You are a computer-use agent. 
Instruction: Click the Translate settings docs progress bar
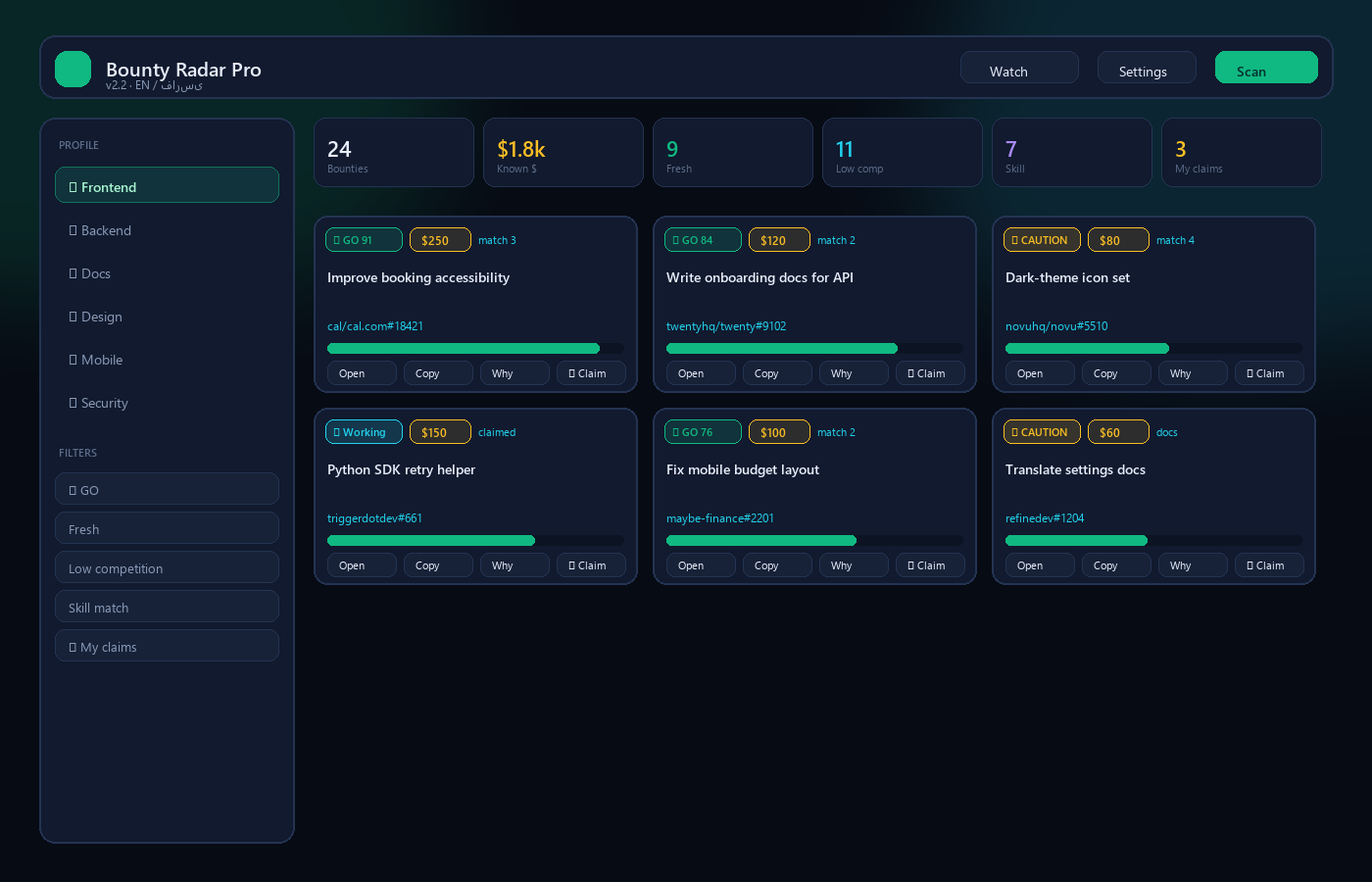click(x=1153, y=540)
